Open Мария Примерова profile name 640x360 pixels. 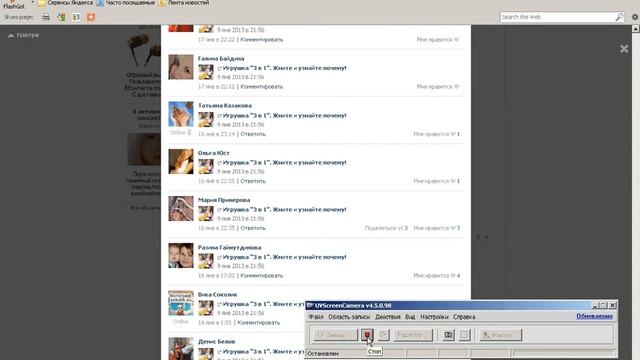tap(224, 200)
